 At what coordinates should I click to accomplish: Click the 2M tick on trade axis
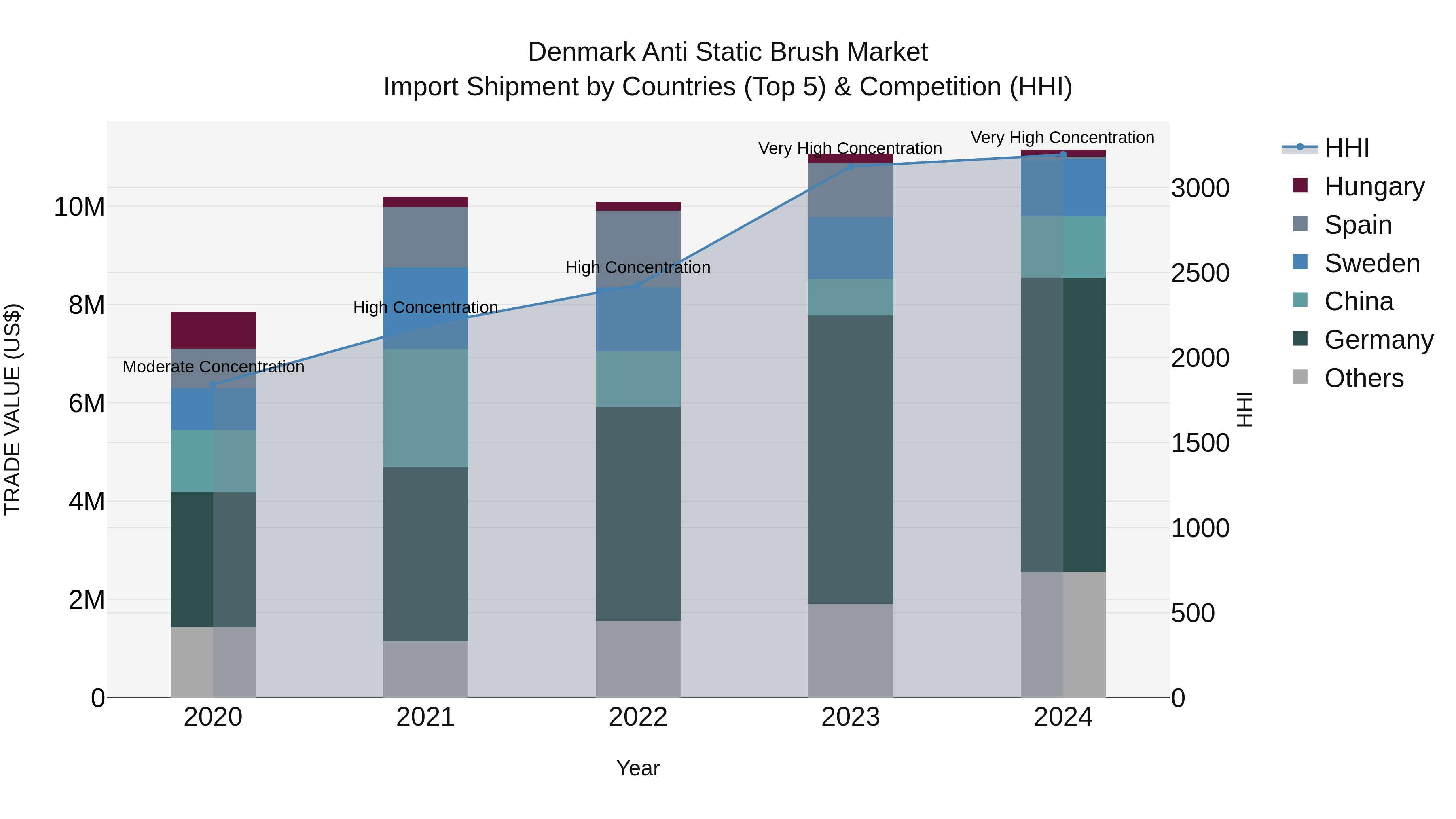click(x=87, y=600)
